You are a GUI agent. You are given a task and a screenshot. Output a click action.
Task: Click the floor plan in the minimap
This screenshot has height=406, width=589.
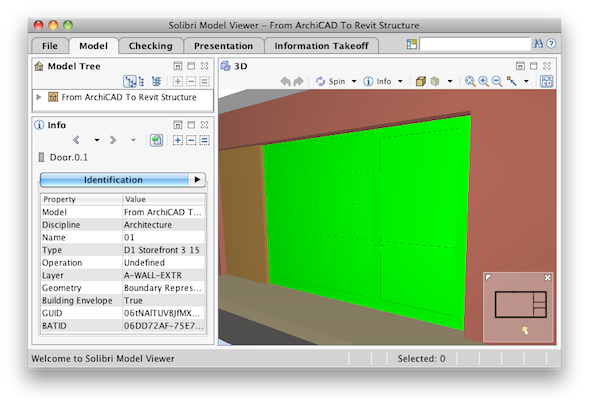tap(521, 304)
